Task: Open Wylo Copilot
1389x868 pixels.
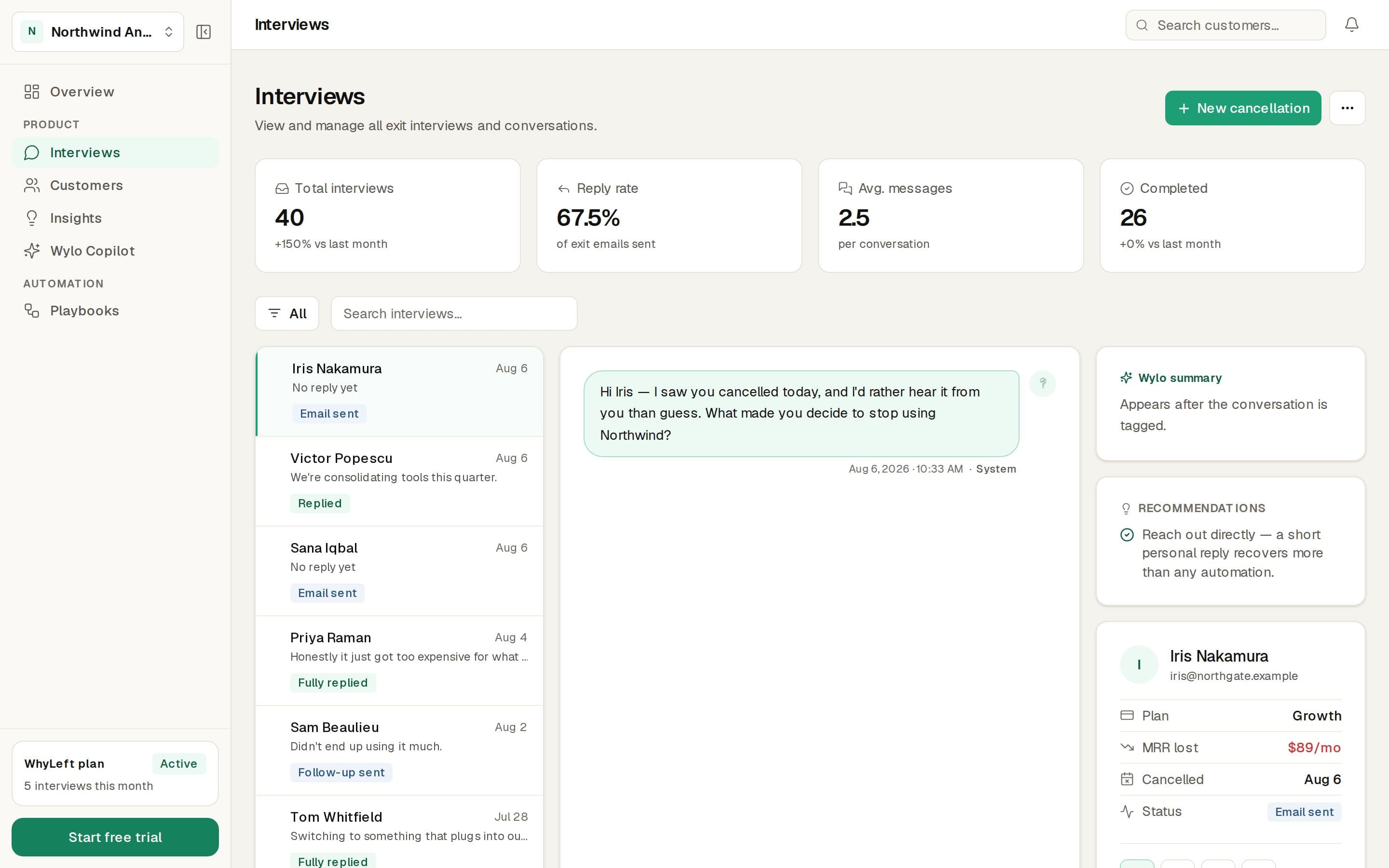Action: pos(115,251)
